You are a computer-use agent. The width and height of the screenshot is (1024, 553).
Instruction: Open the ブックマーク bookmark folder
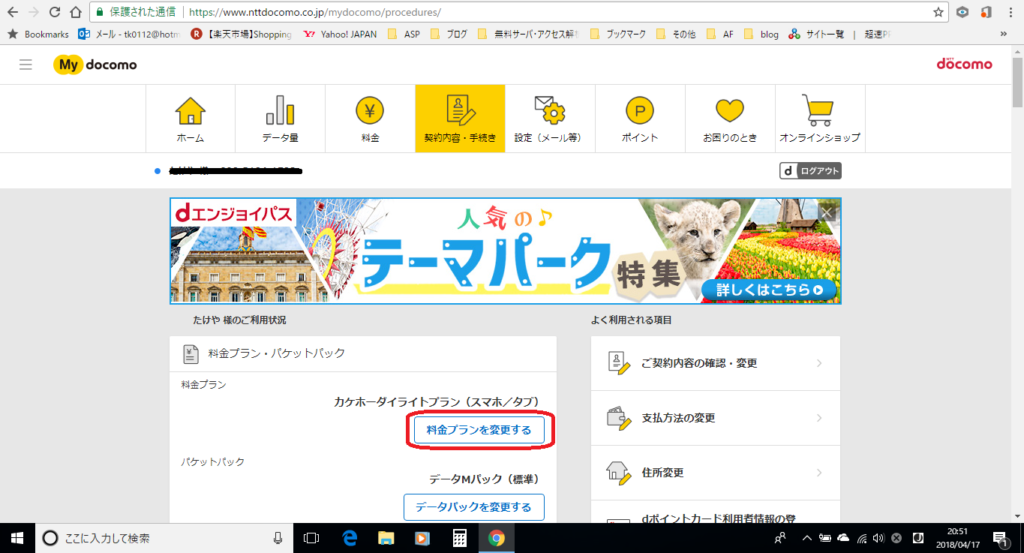pyautogui.click(x=618, y=34)
